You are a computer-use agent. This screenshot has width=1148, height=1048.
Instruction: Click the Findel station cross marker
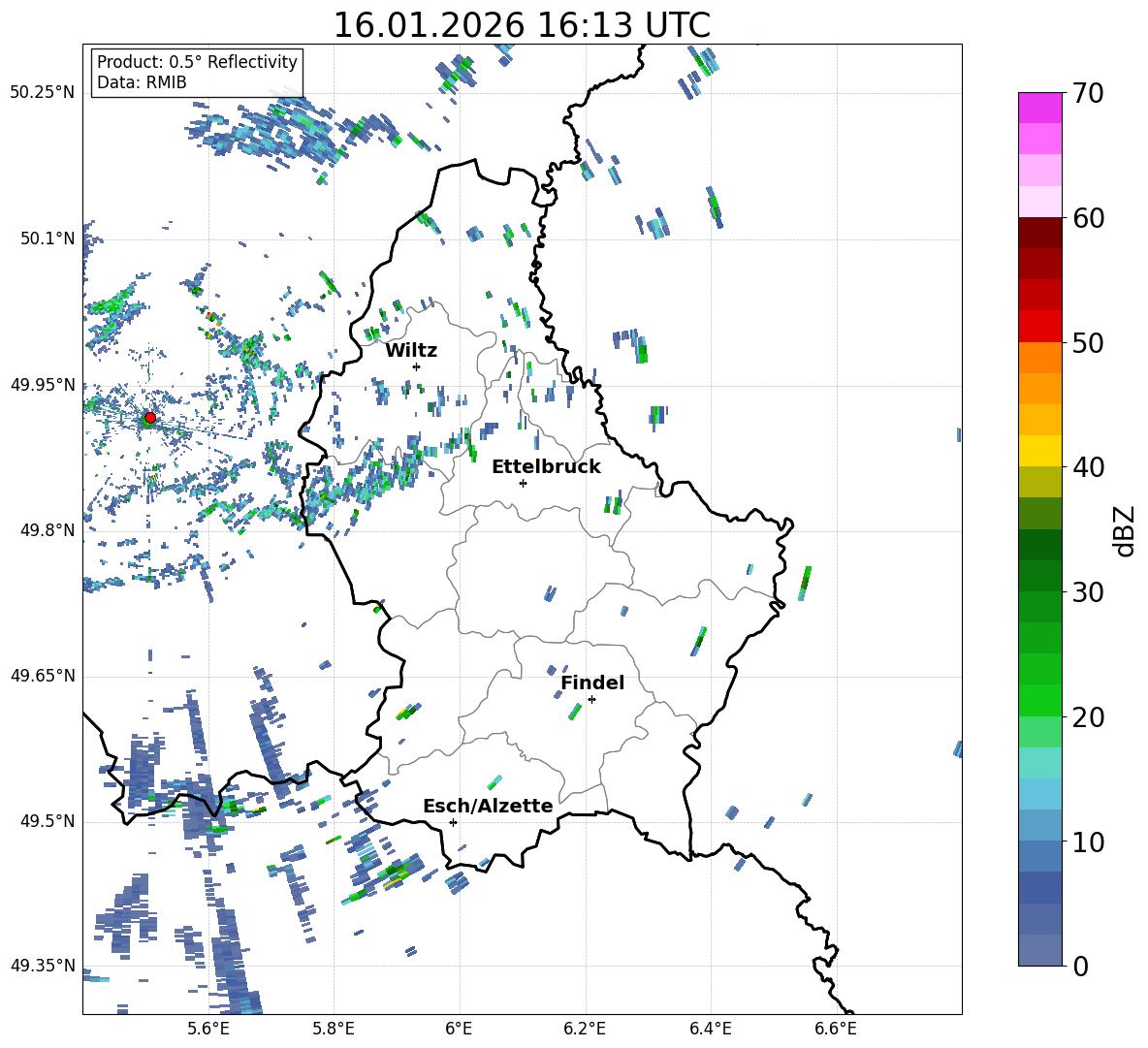coord(591,699)
